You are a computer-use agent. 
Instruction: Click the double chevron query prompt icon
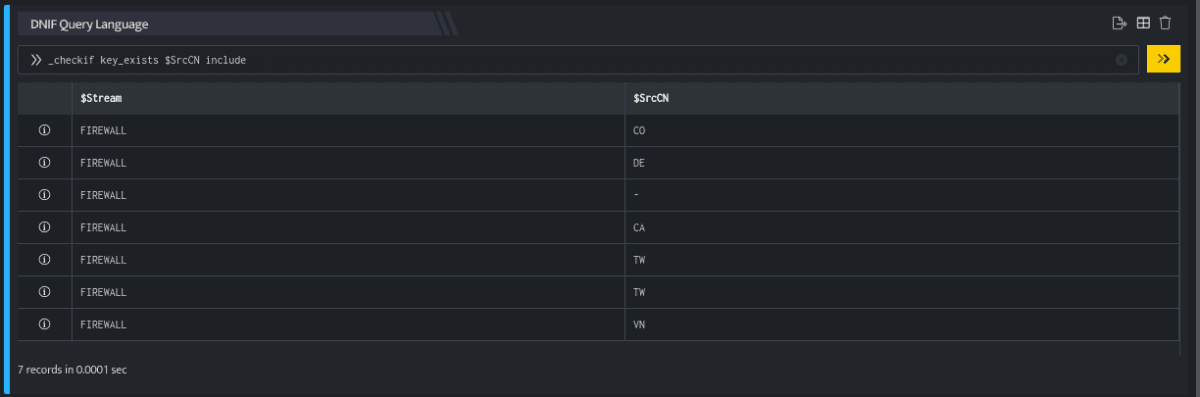pyautogui.click(x=36, y=60)
